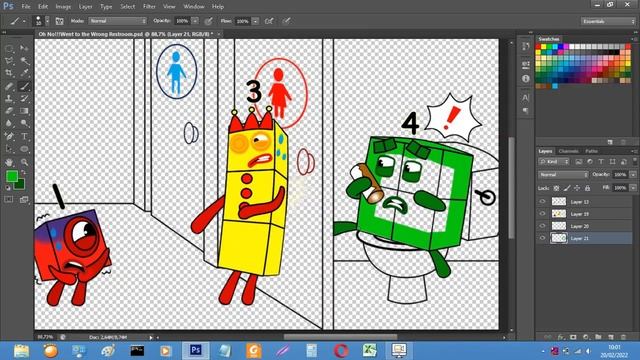Open the brush Mode dropdown

tap(118, 21)
